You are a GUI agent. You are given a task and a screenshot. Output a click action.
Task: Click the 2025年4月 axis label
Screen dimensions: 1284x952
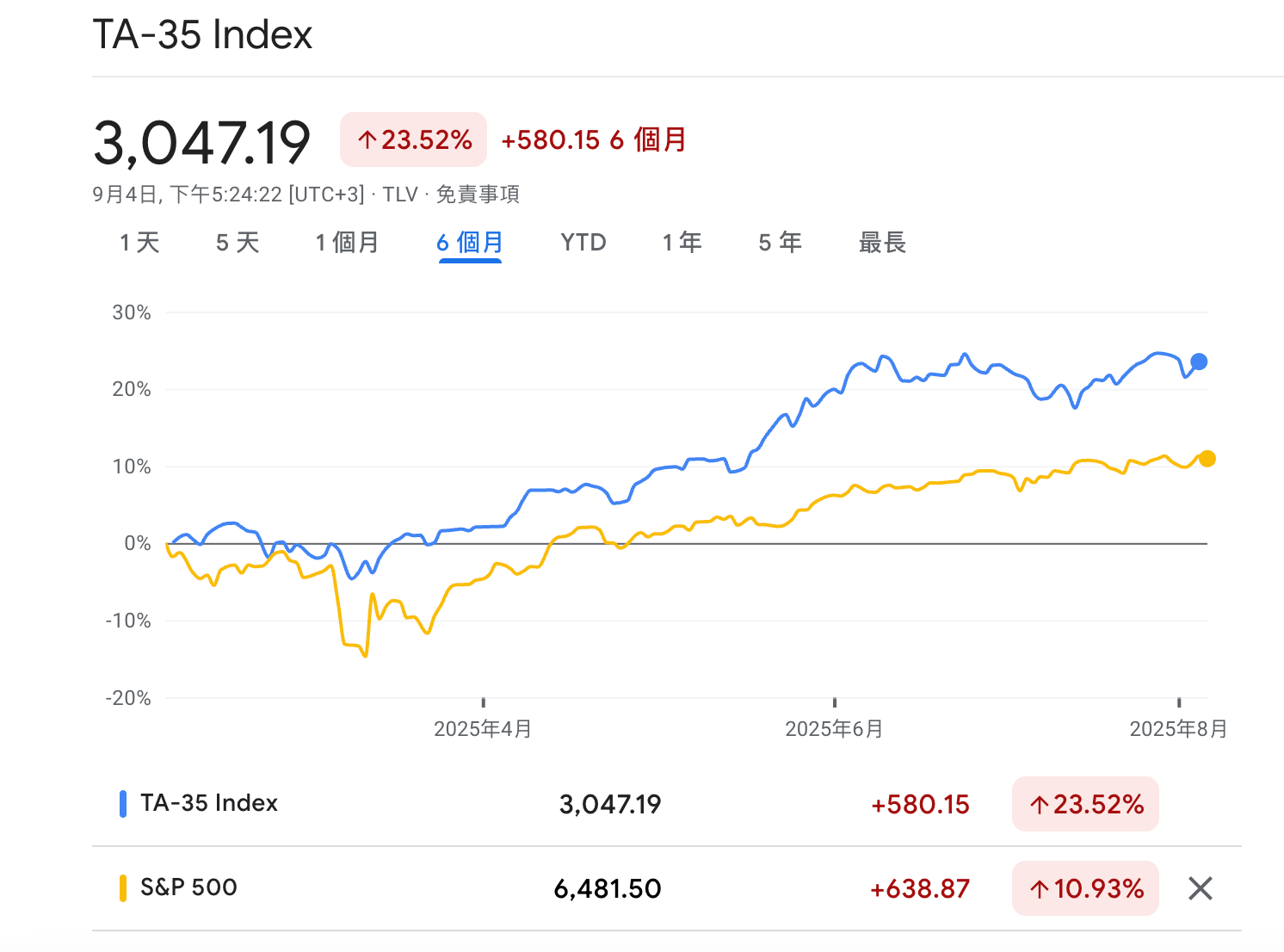coord(483,728)
